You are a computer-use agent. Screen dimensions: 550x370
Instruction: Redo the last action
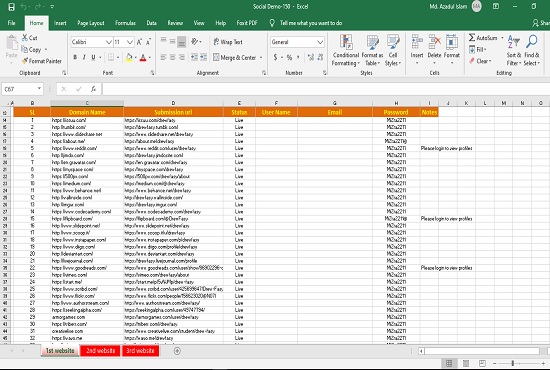pos(38,7)
